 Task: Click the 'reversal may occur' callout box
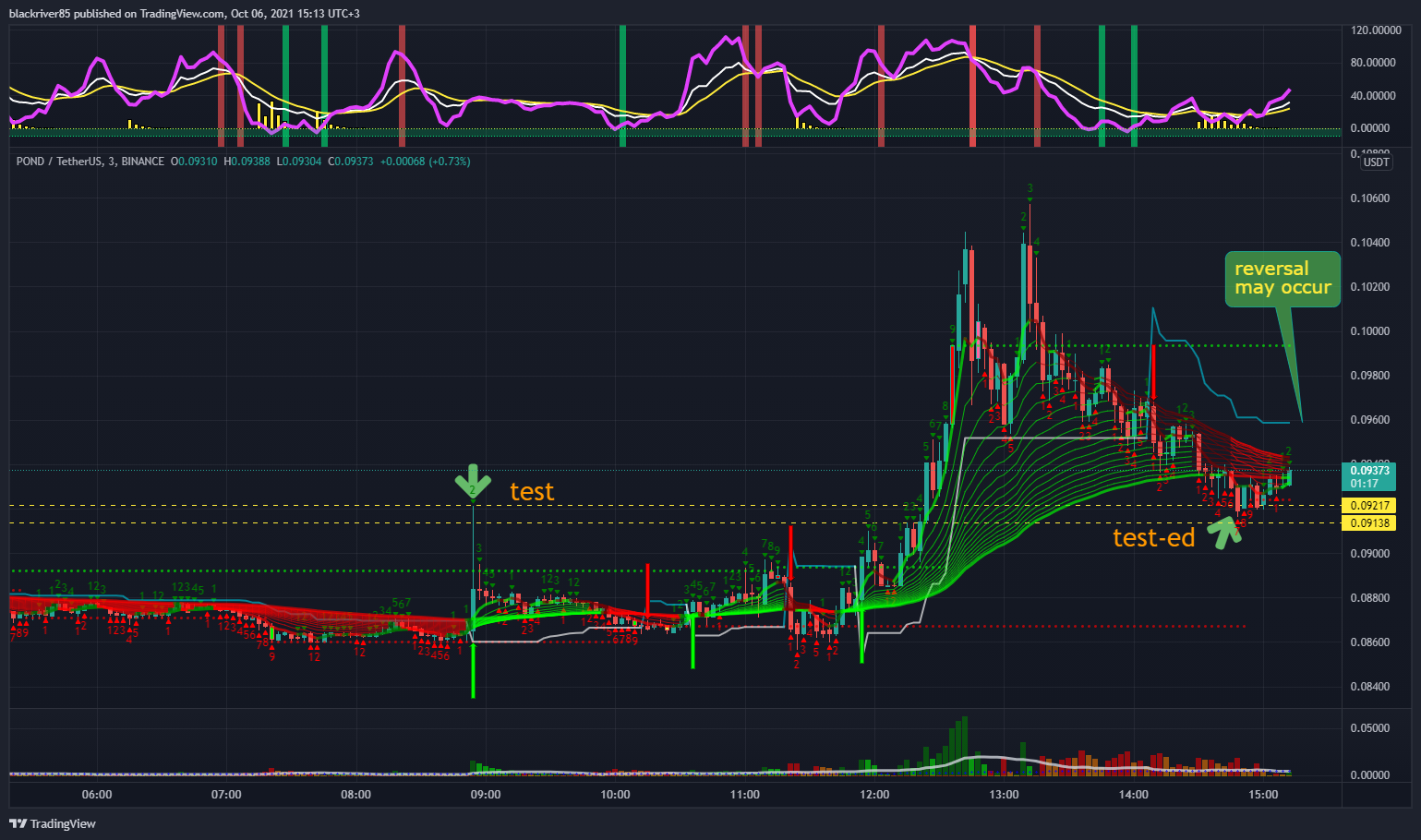pos(1283,279)
